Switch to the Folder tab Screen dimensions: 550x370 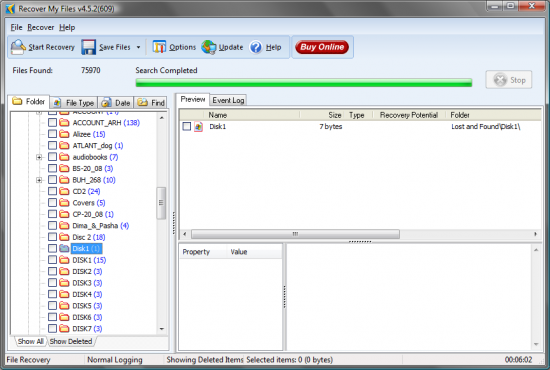[28, 102]
